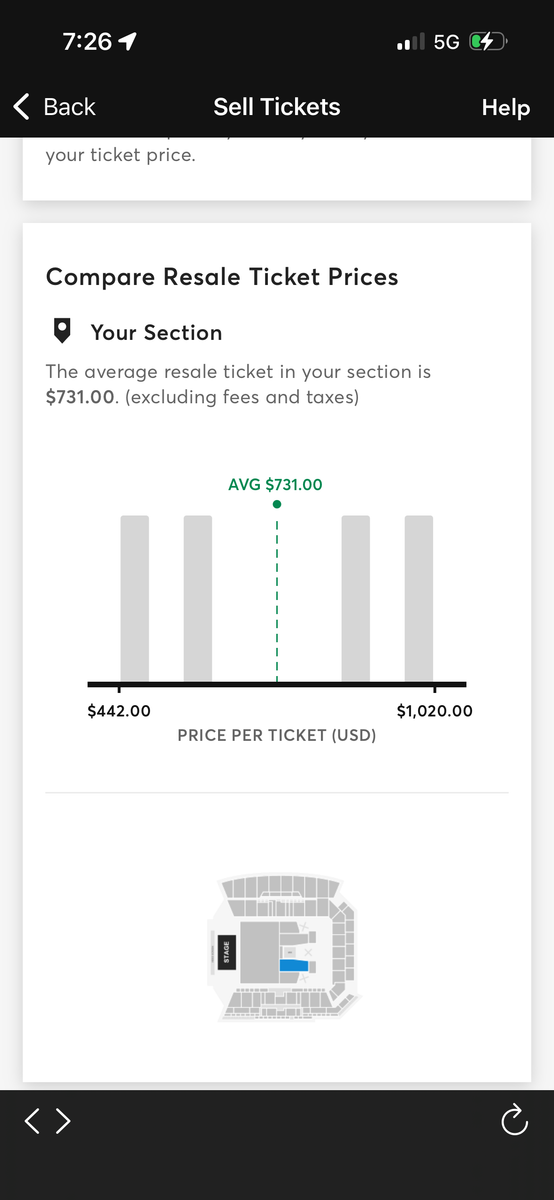The width and height of the screenshot is (554, 1200).
Task: Tap the AVG $731.00 marker dot
Action: [277, 504]
